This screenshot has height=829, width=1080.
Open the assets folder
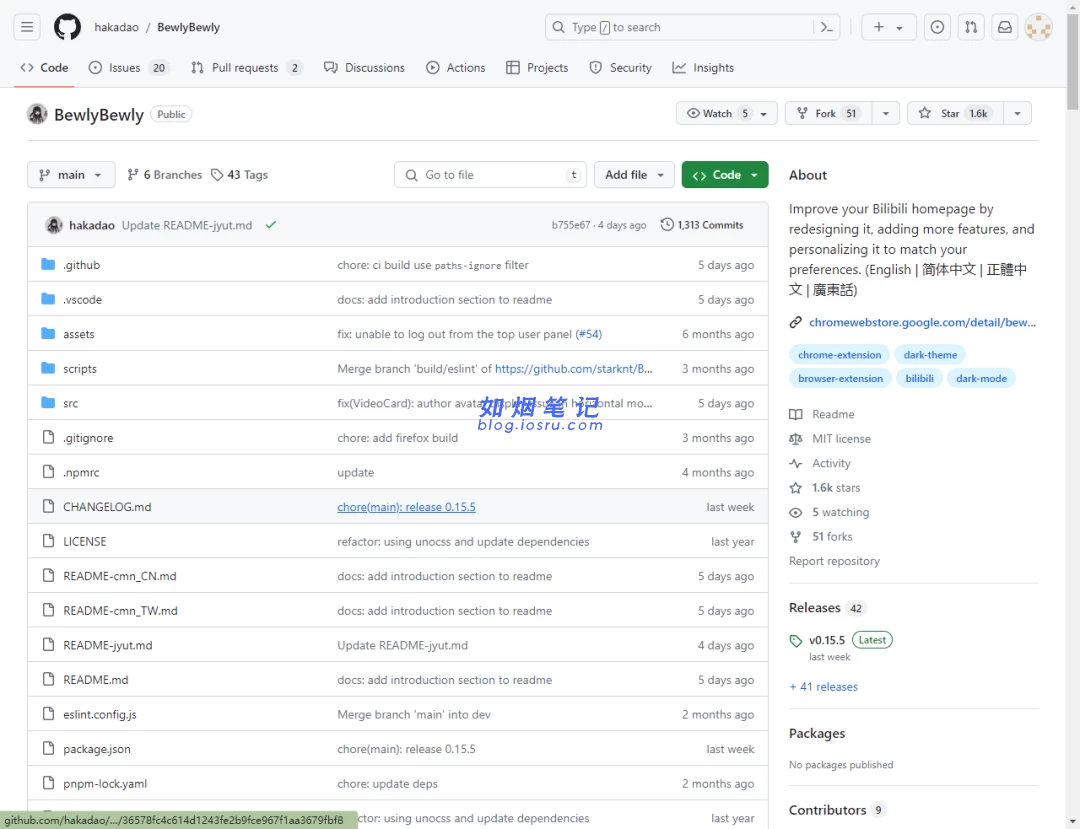[79, 334]
